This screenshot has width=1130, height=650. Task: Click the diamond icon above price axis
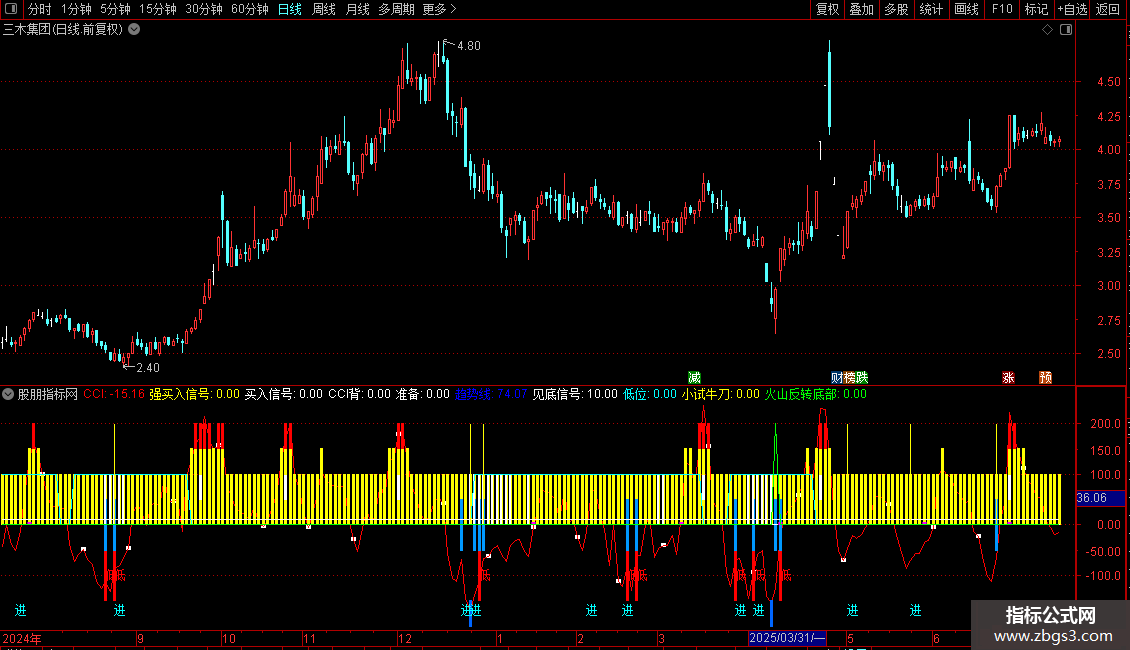click(x=1048, y=30)
